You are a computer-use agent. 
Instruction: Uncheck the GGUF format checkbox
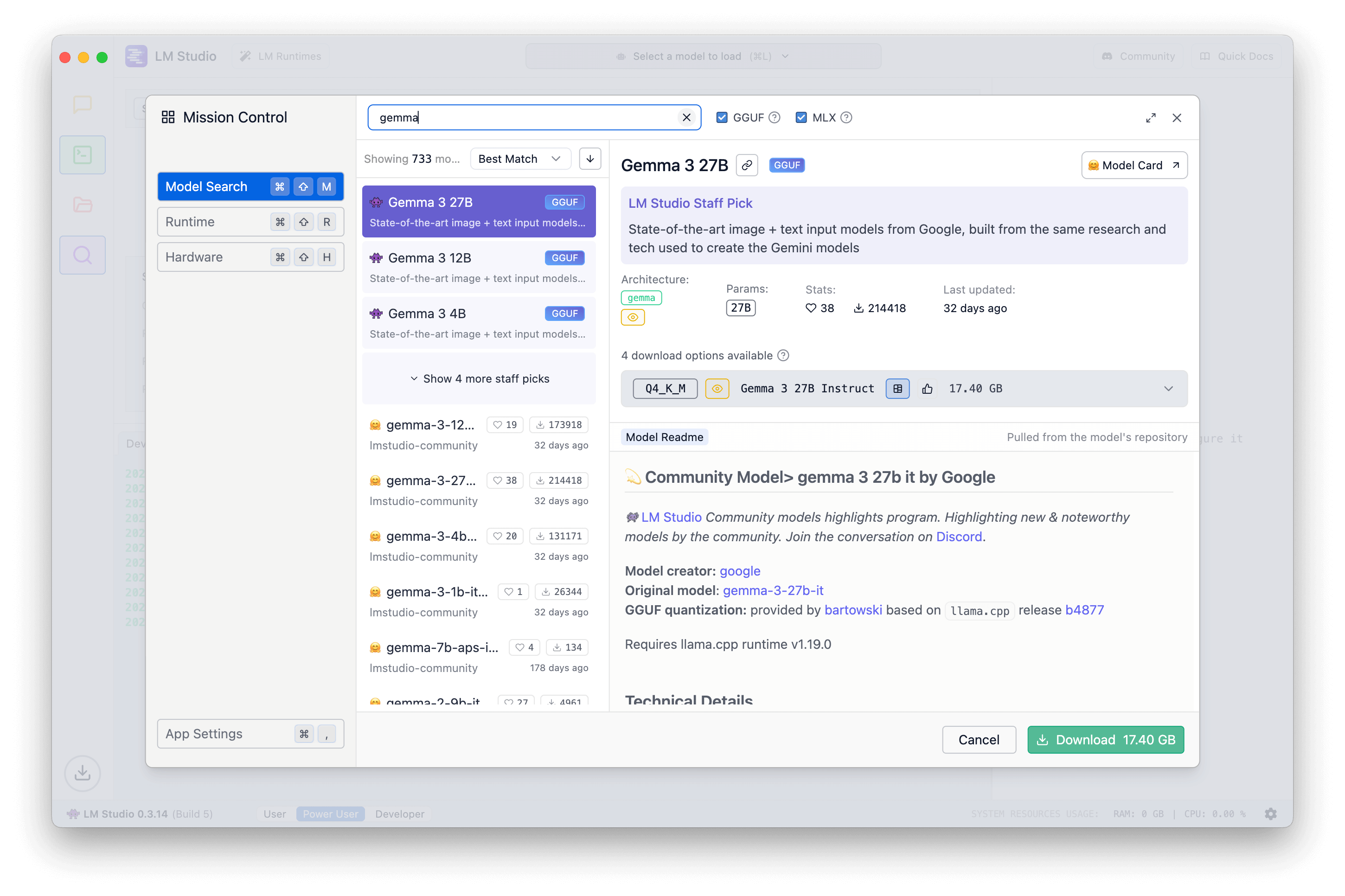722,118
